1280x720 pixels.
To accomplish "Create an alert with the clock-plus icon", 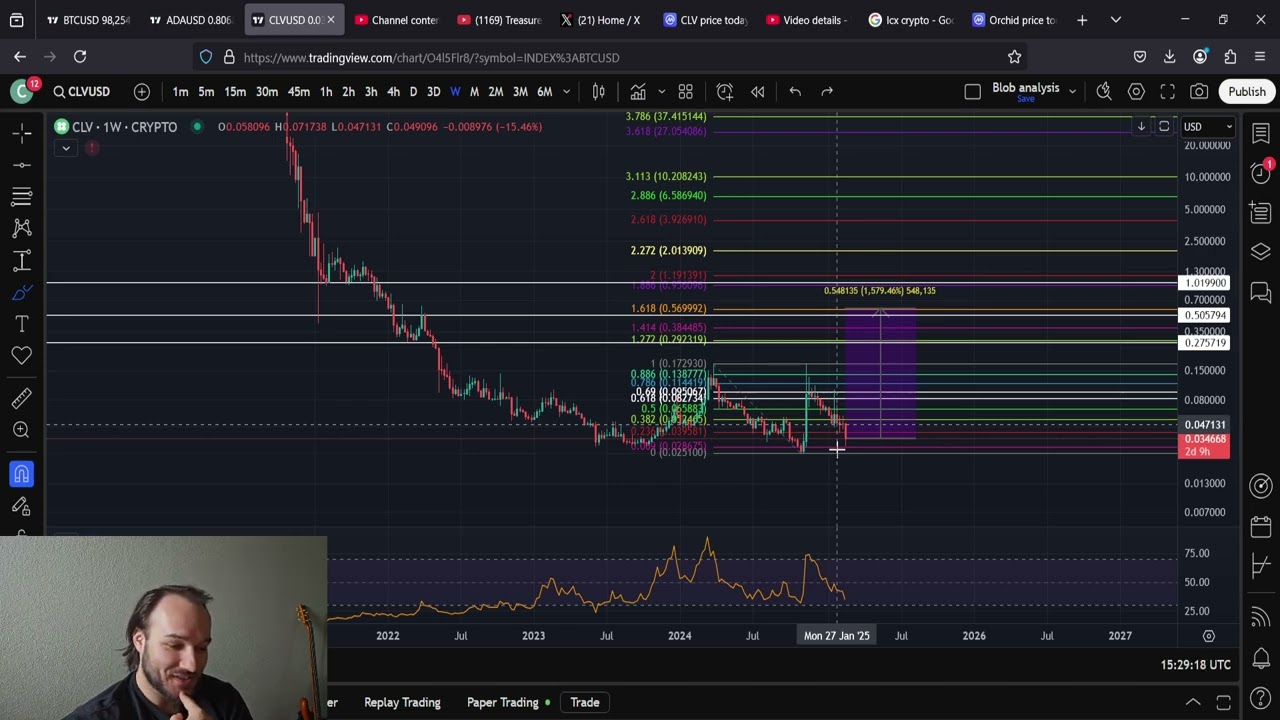I will click(725, 92).
